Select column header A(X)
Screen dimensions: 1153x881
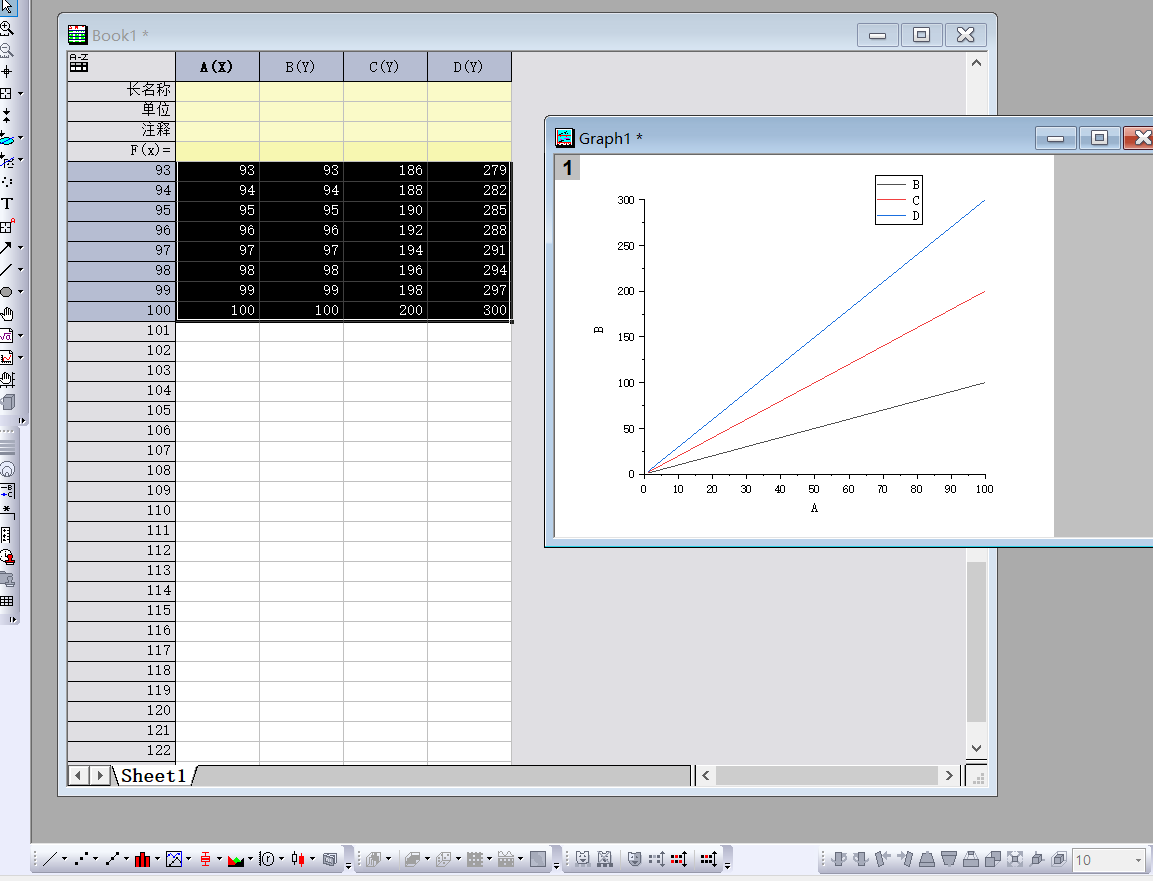(x=217, y=67)
